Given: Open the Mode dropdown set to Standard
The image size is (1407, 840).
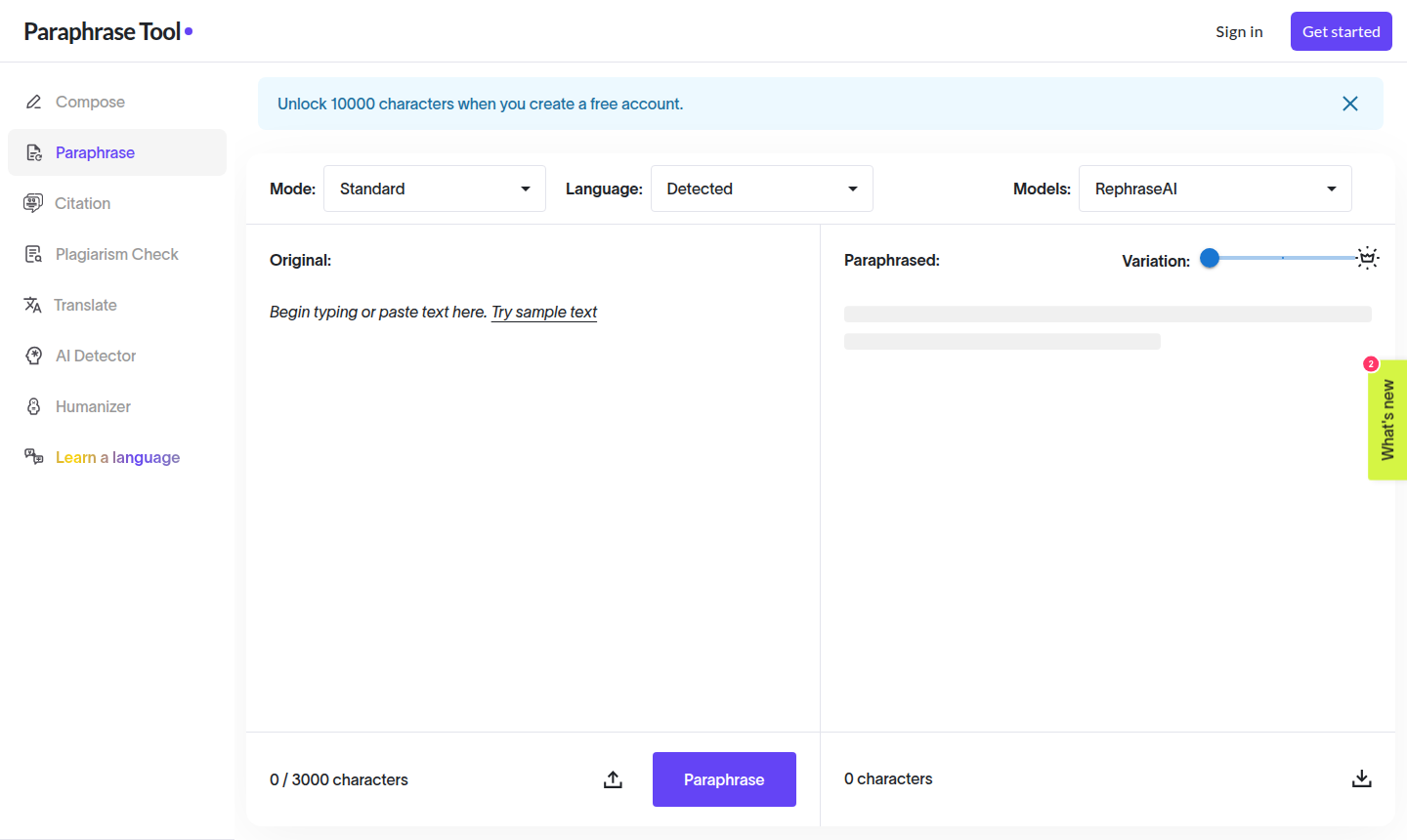Looking at the screenshot, I should [x=435, y=189].
